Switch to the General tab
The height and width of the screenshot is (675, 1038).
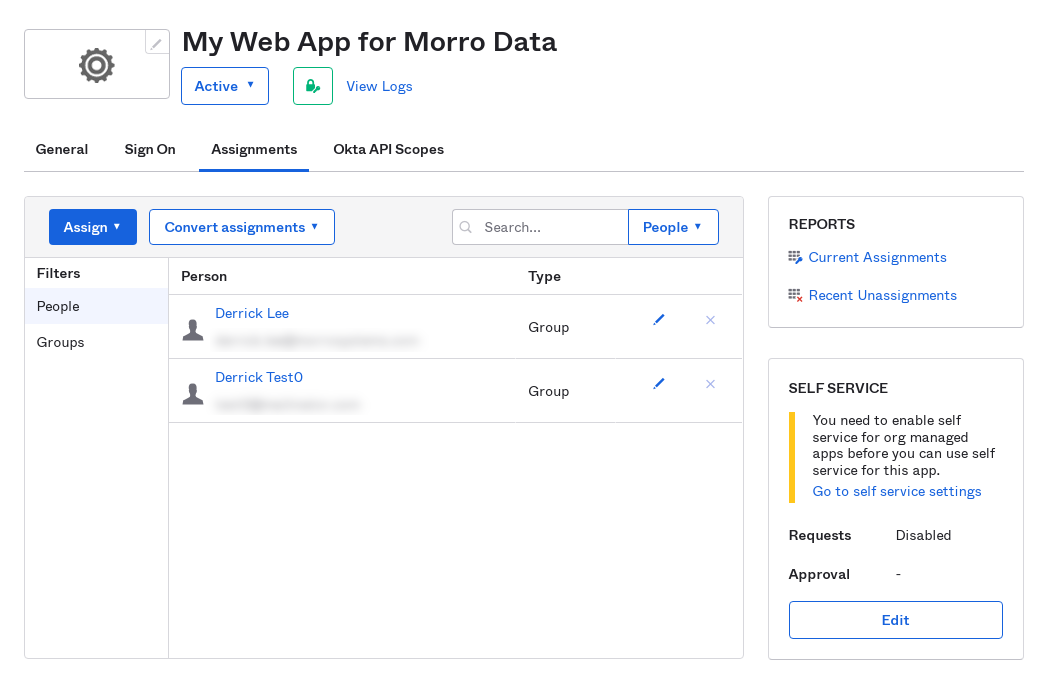[62, 150]
